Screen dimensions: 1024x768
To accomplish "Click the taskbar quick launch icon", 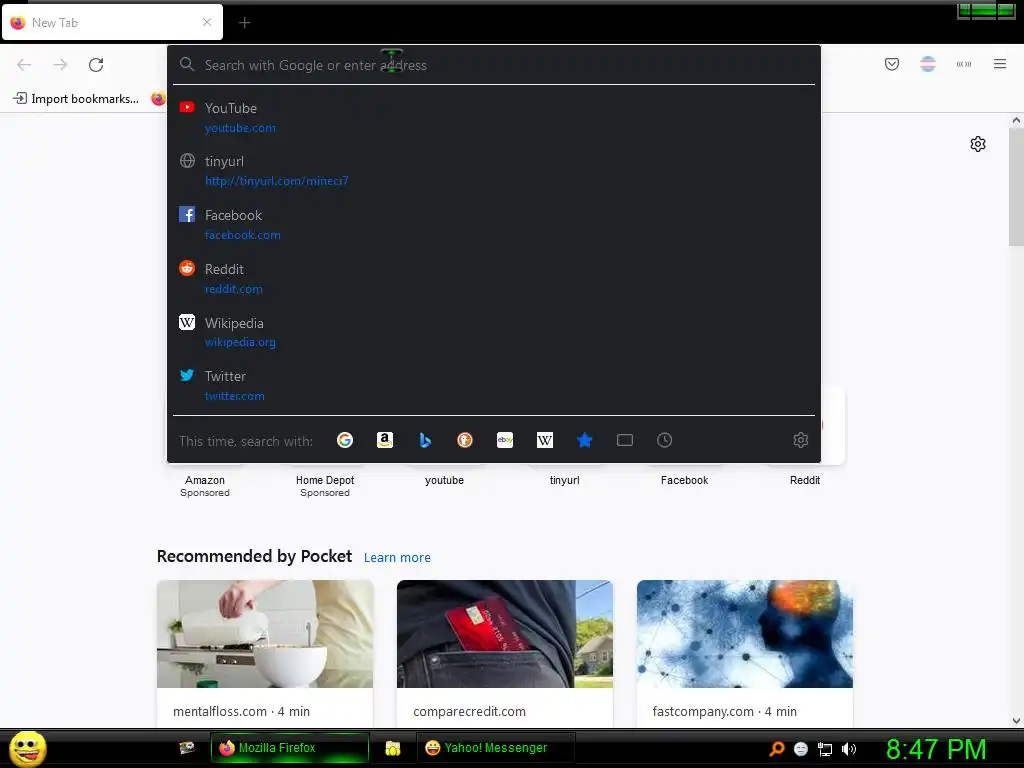I will [187, 748].
